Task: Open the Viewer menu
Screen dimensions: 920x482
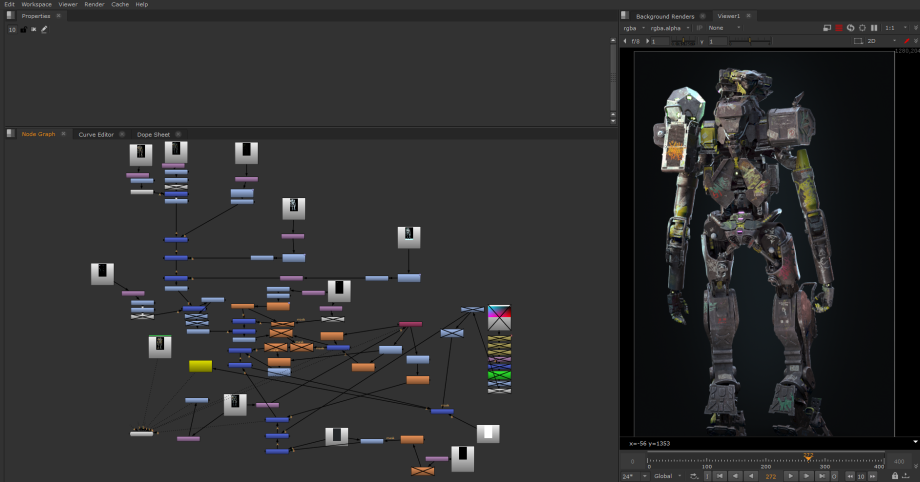Action: tap(68, 4)
